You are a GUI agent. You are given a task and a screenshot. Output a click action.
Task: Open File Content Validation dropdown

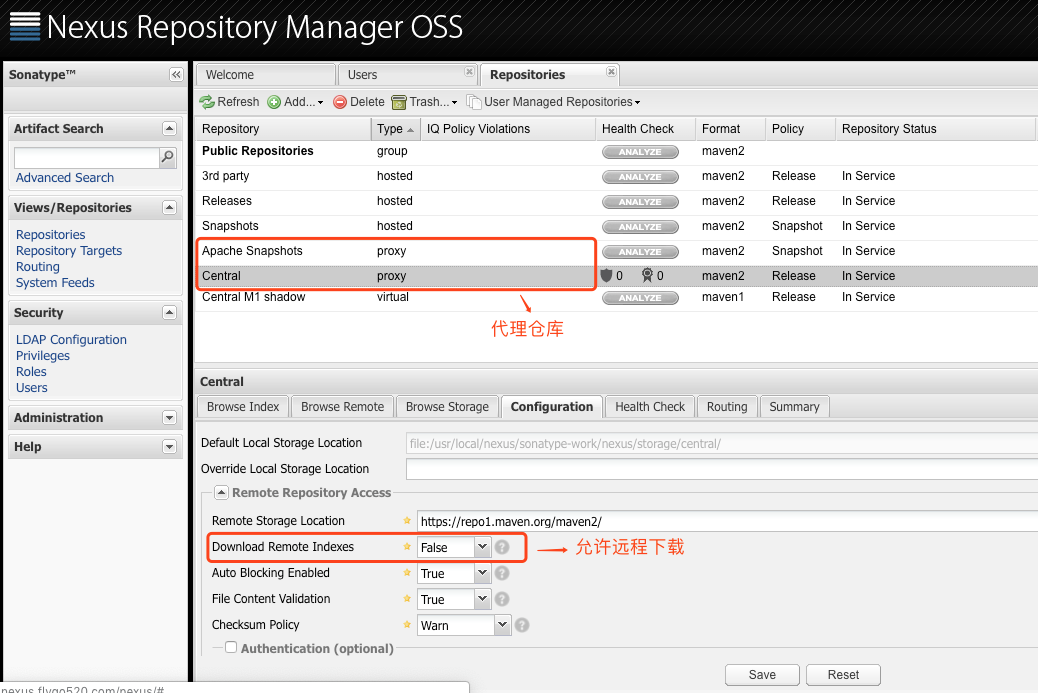483,598
